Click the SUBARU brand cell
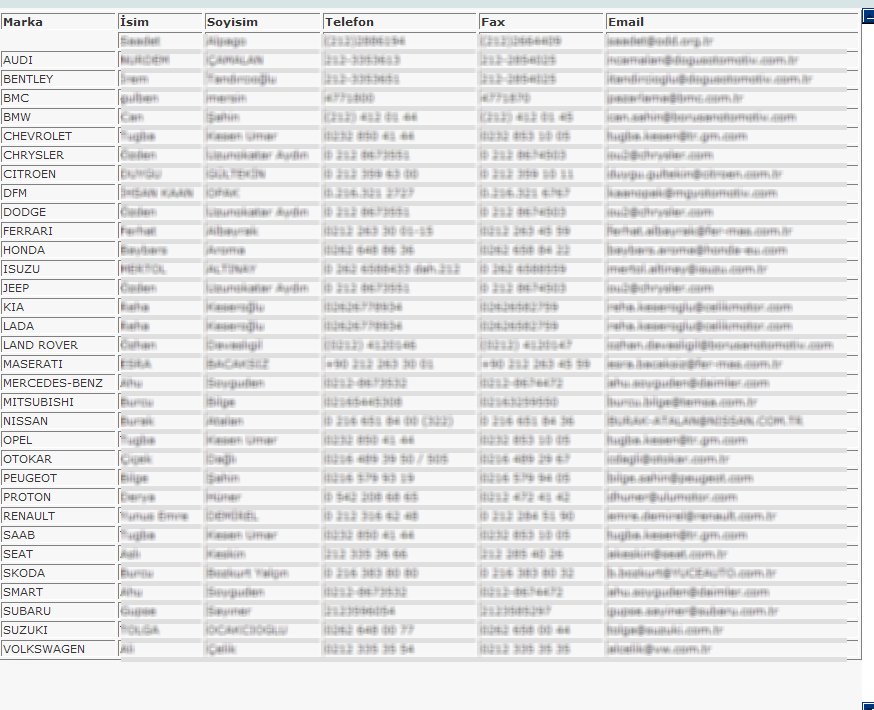This screenshot has width=874, height=710. click(58, 611)
